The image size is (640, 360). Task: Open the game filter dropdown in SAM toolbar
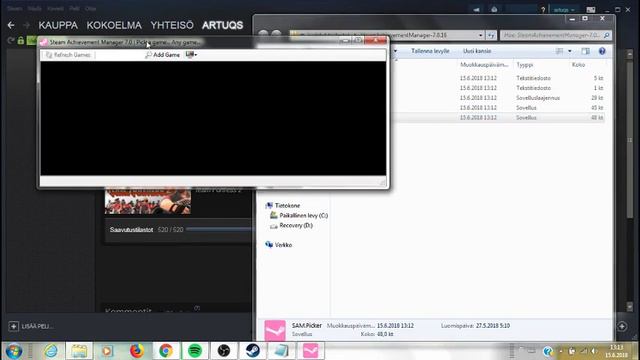(191, 54)
